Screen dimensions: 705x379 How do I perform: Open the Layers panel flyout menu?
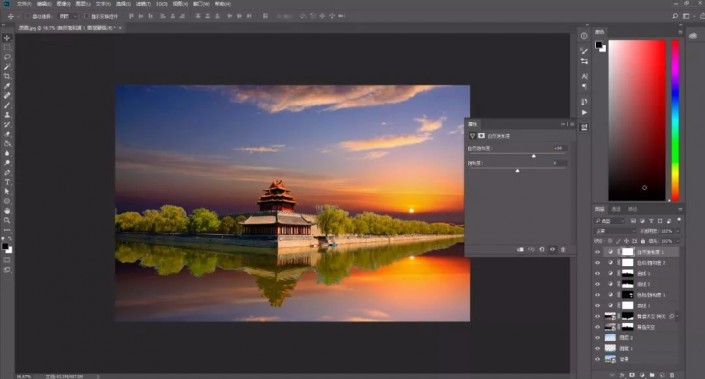click(680, 210)
